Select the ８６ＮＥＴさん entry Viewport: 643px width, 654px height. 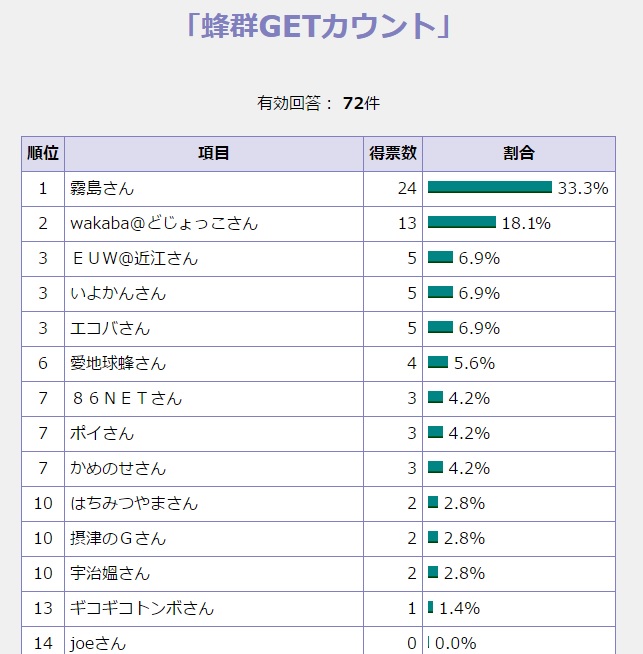point(126,398)
